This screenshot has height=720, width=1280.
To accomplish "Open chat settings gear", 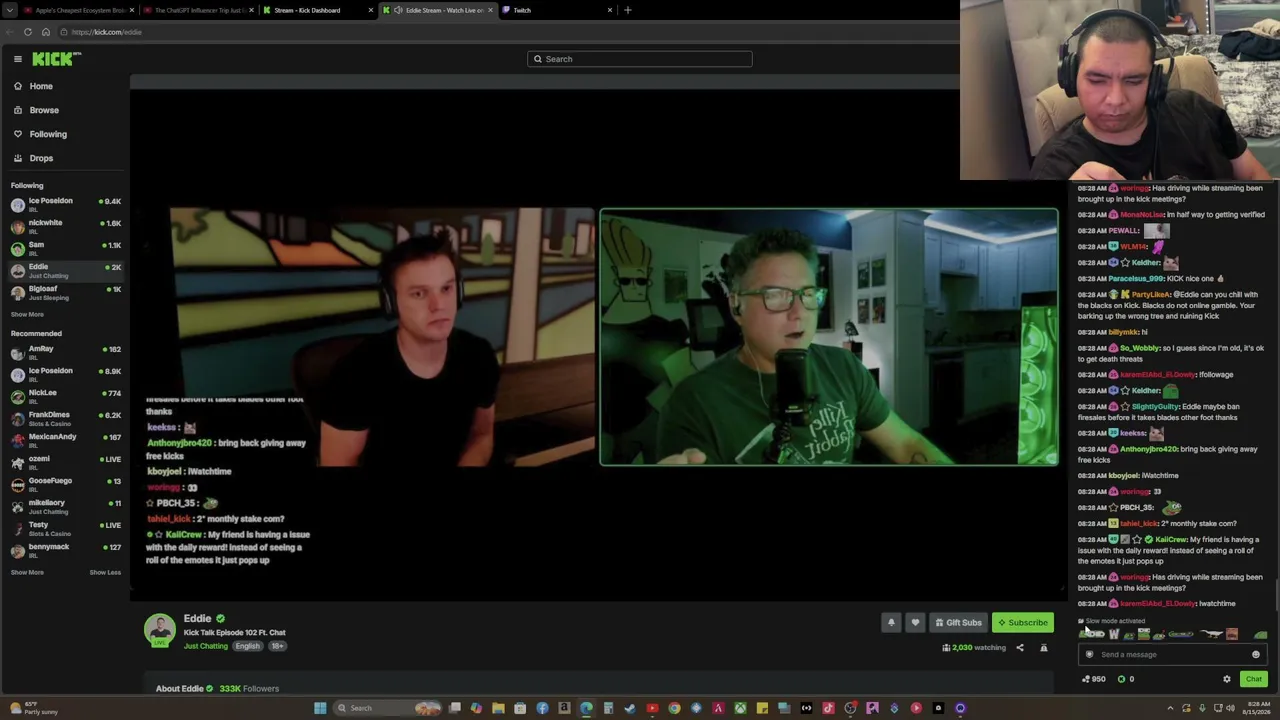I will (1227, 679).
